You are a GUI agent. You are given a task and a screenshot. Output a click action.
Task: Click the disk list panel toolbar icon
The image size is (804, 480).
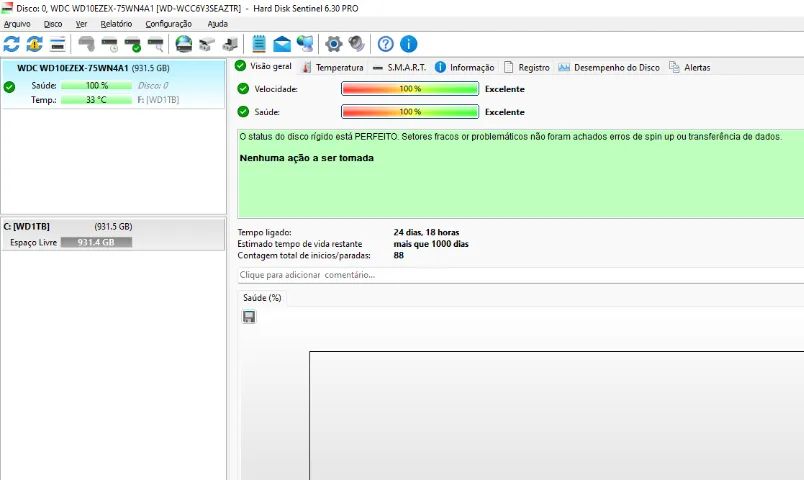click(x=57, y=44)
